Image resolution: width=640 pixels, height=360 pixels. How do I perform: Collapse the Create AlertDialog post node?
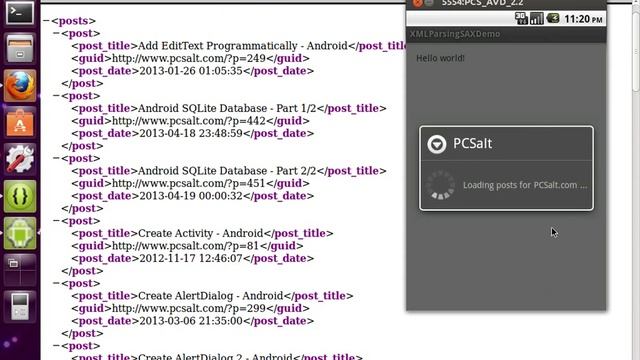[x=56, y=283]
